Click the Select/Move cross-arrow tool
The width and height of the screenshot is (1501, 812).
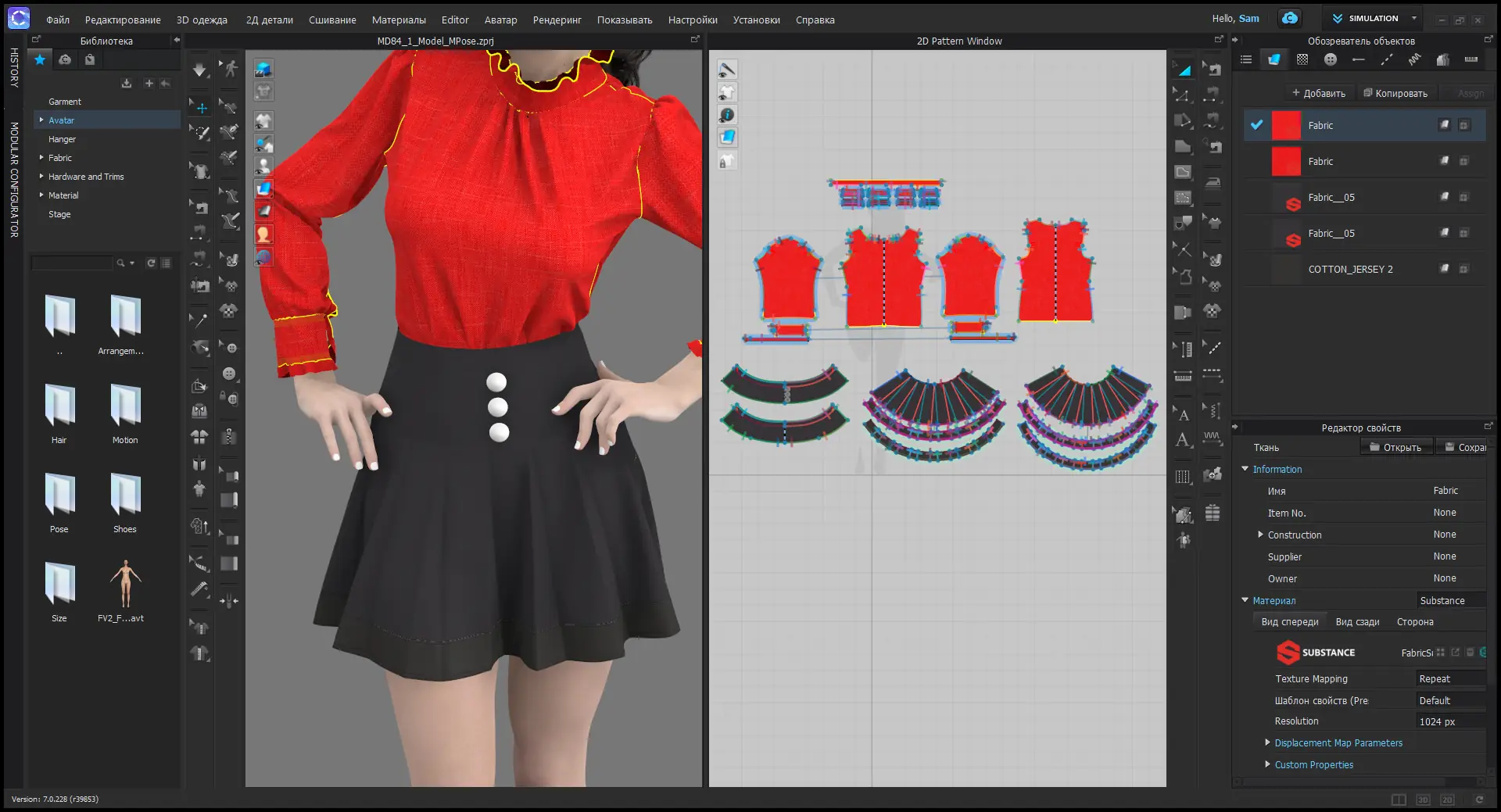click(201, 108)
